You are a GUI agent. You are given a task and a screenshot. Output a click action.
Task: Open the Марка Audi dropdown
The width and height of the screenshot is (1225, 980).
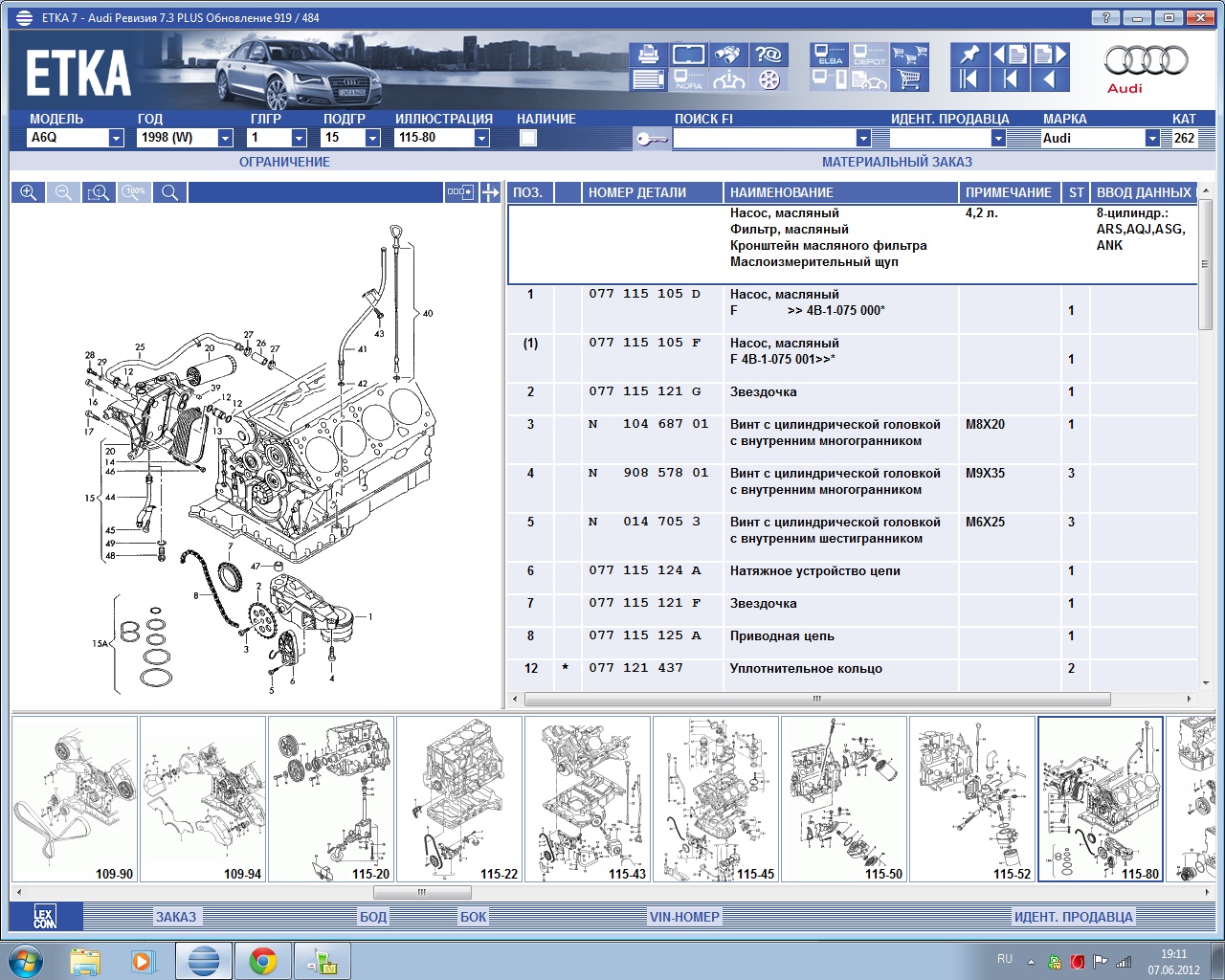[1152, 138]
